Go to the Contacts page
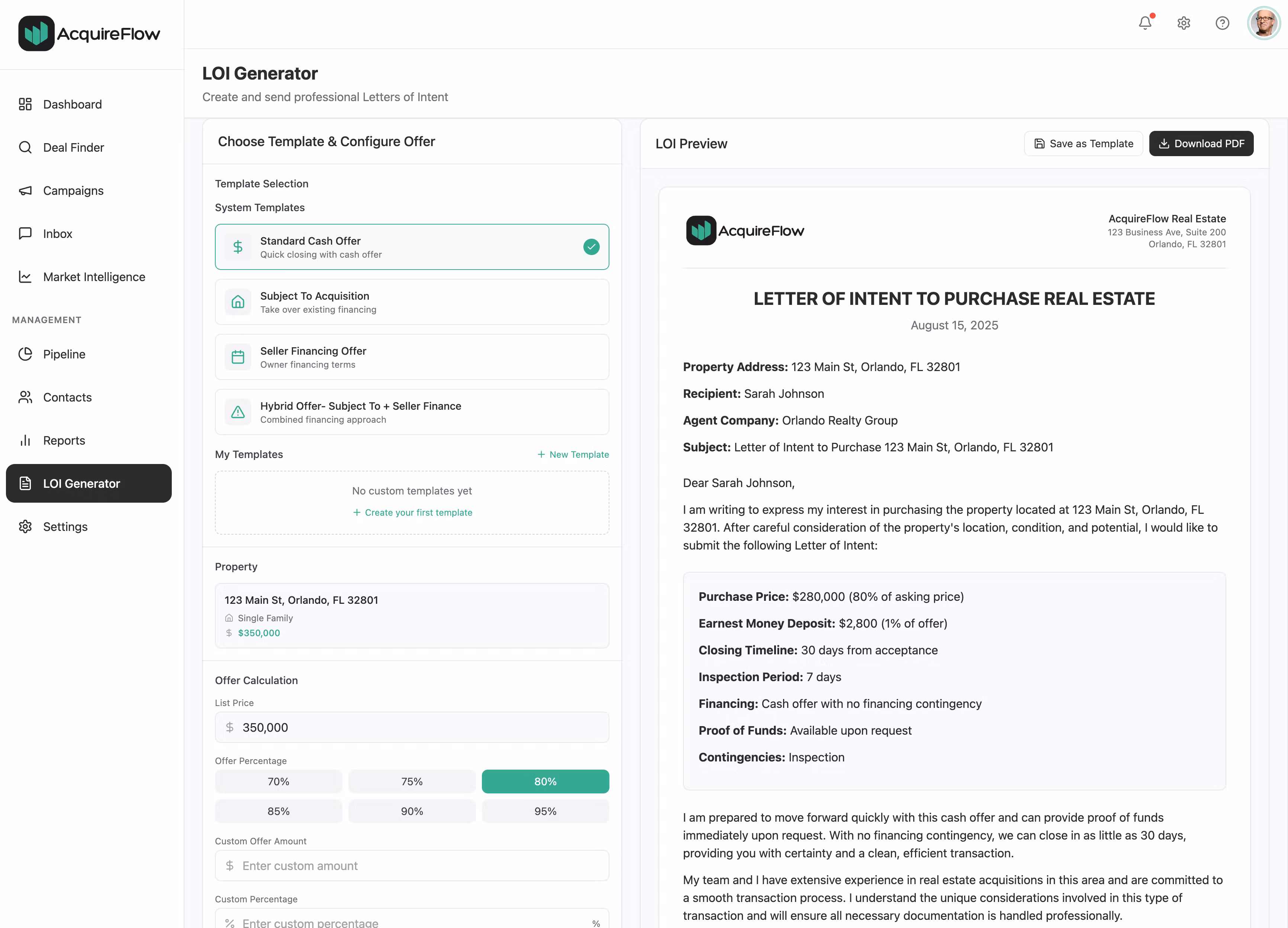The height and width of the screenshot is (928, 1288). tap(67, 397)
